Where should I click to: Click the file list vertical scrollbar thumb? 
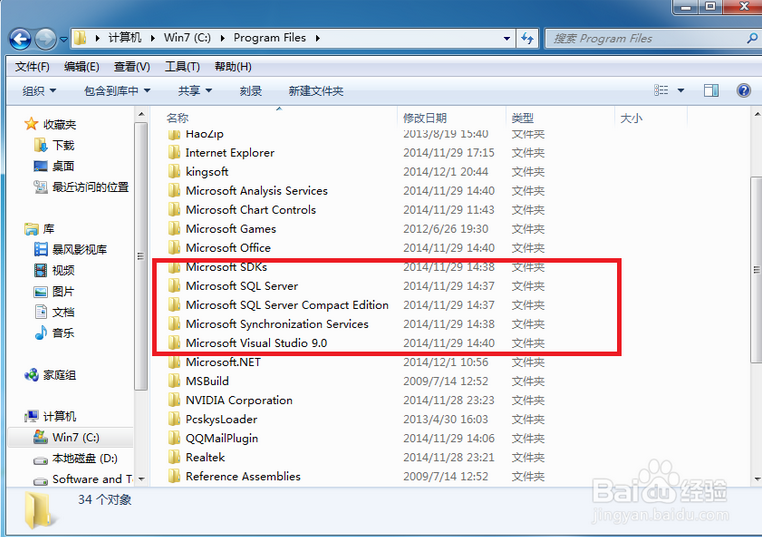click(x=757, y=270)
